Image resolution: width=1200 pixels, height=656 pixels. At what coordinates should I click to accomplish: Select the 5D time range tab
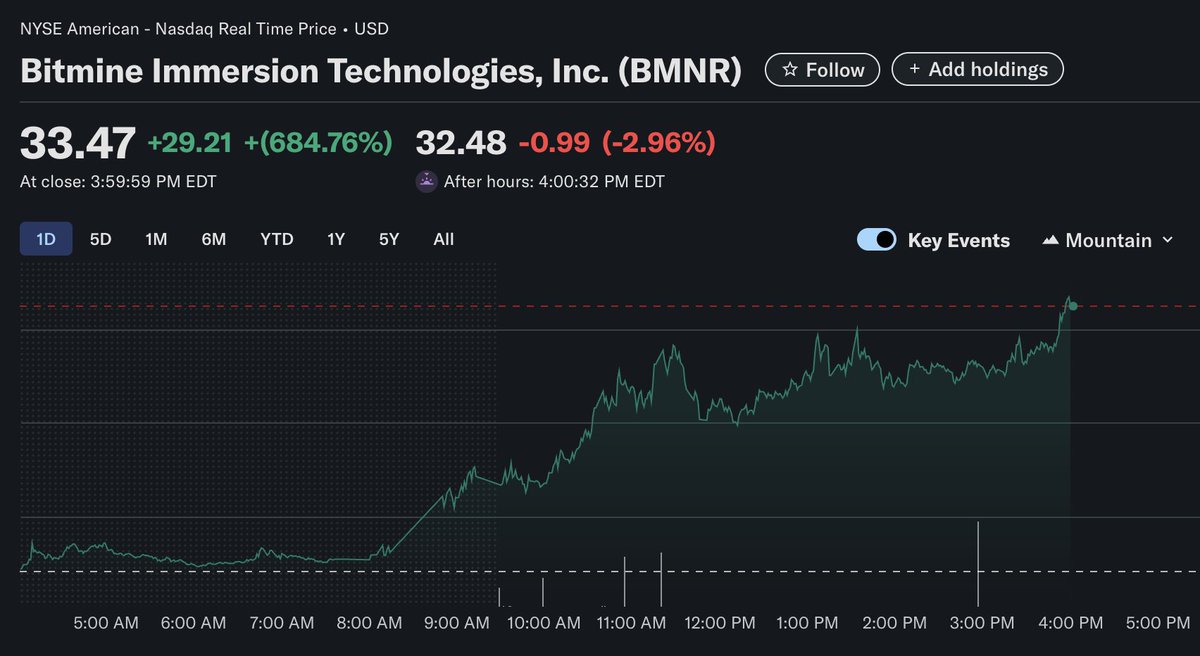[100, 239]
